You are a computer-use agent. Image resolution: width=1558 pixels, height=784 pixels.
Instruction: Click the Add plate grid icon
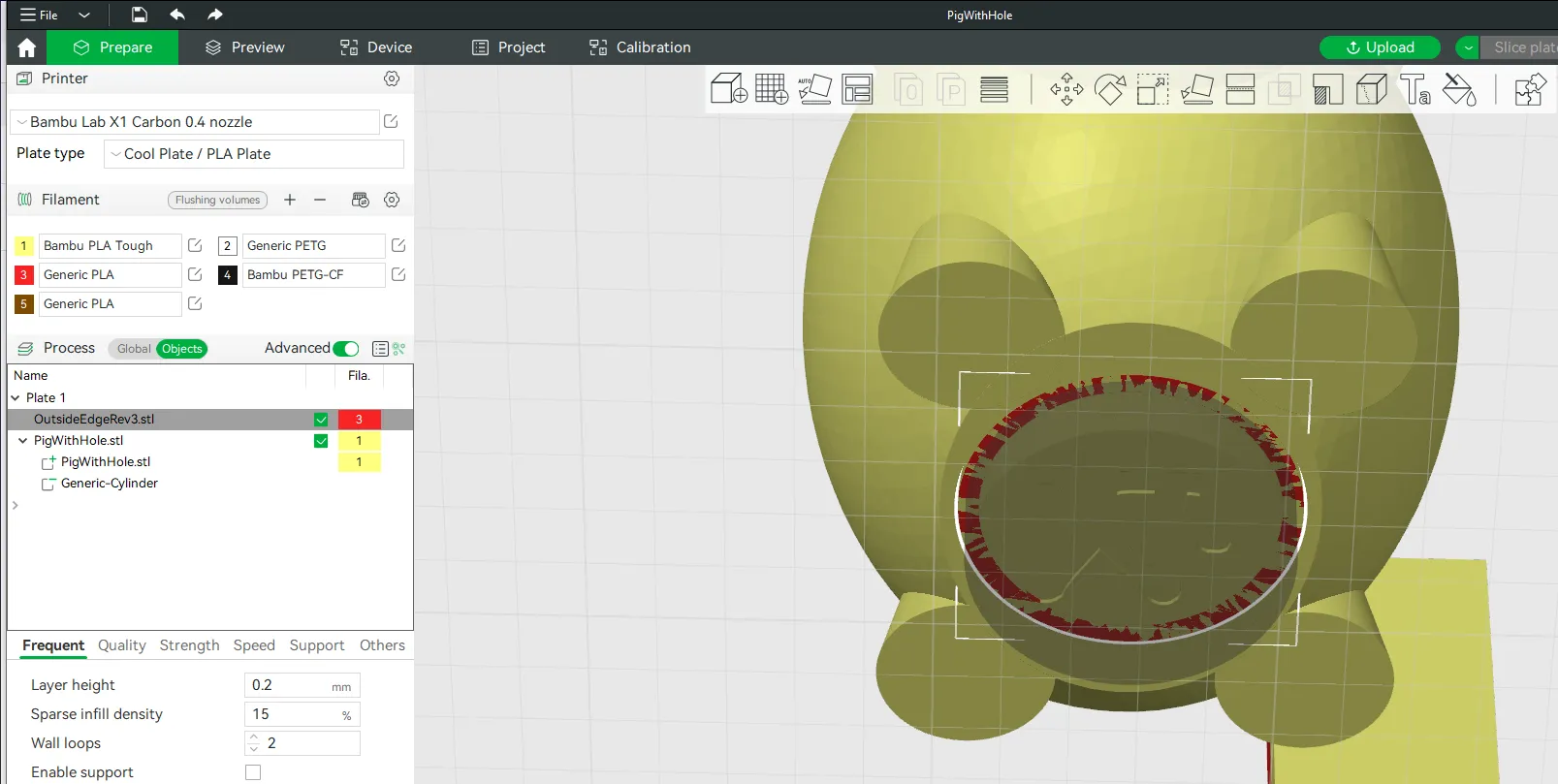click(x=772, y=89)
